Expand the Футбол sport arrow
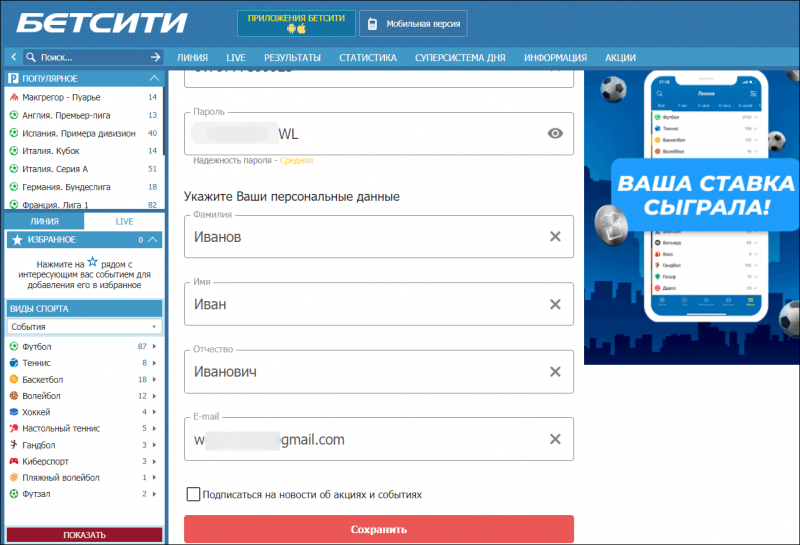 [154, 346]
